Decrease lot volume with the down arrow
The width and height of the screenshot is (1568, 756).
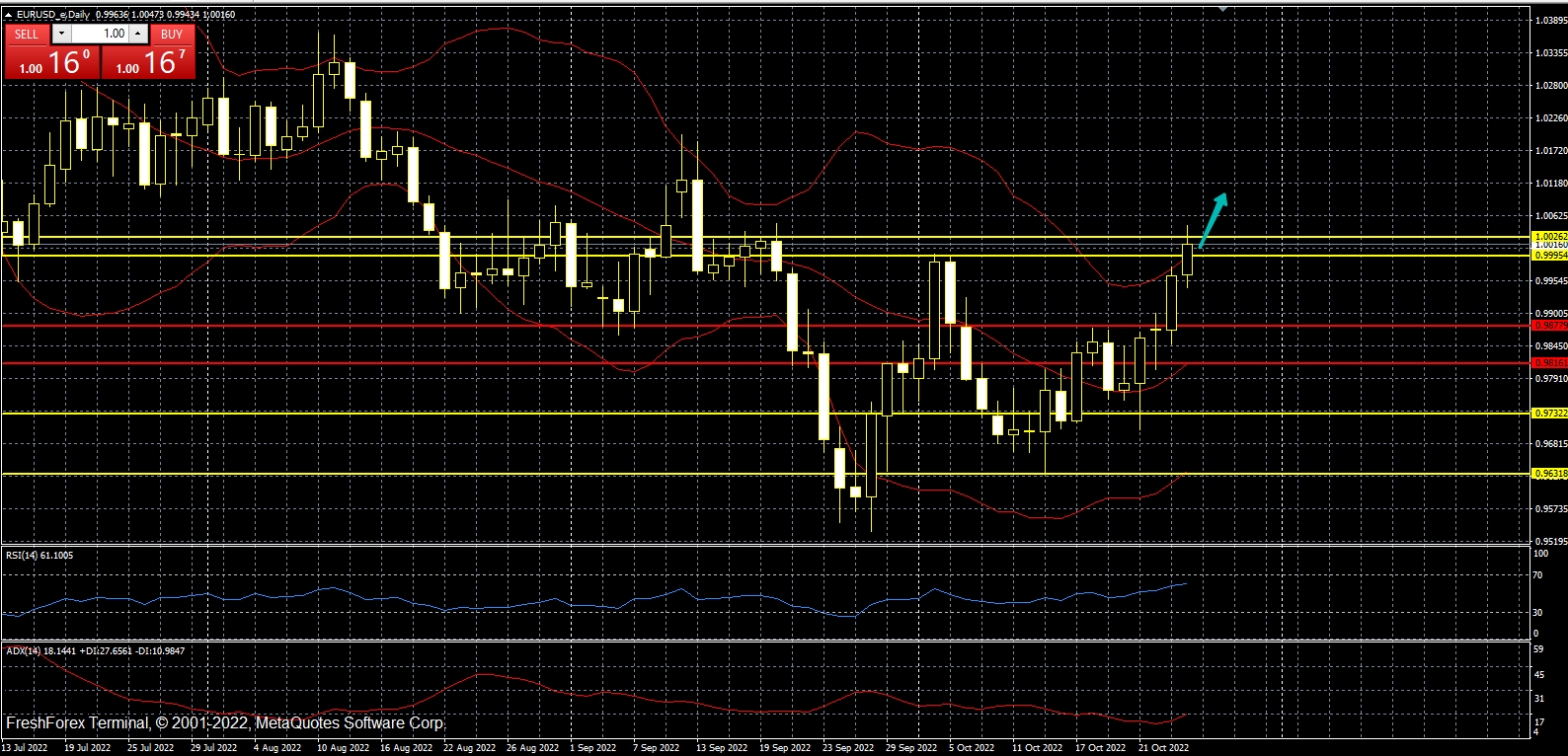tap(61, 34)
